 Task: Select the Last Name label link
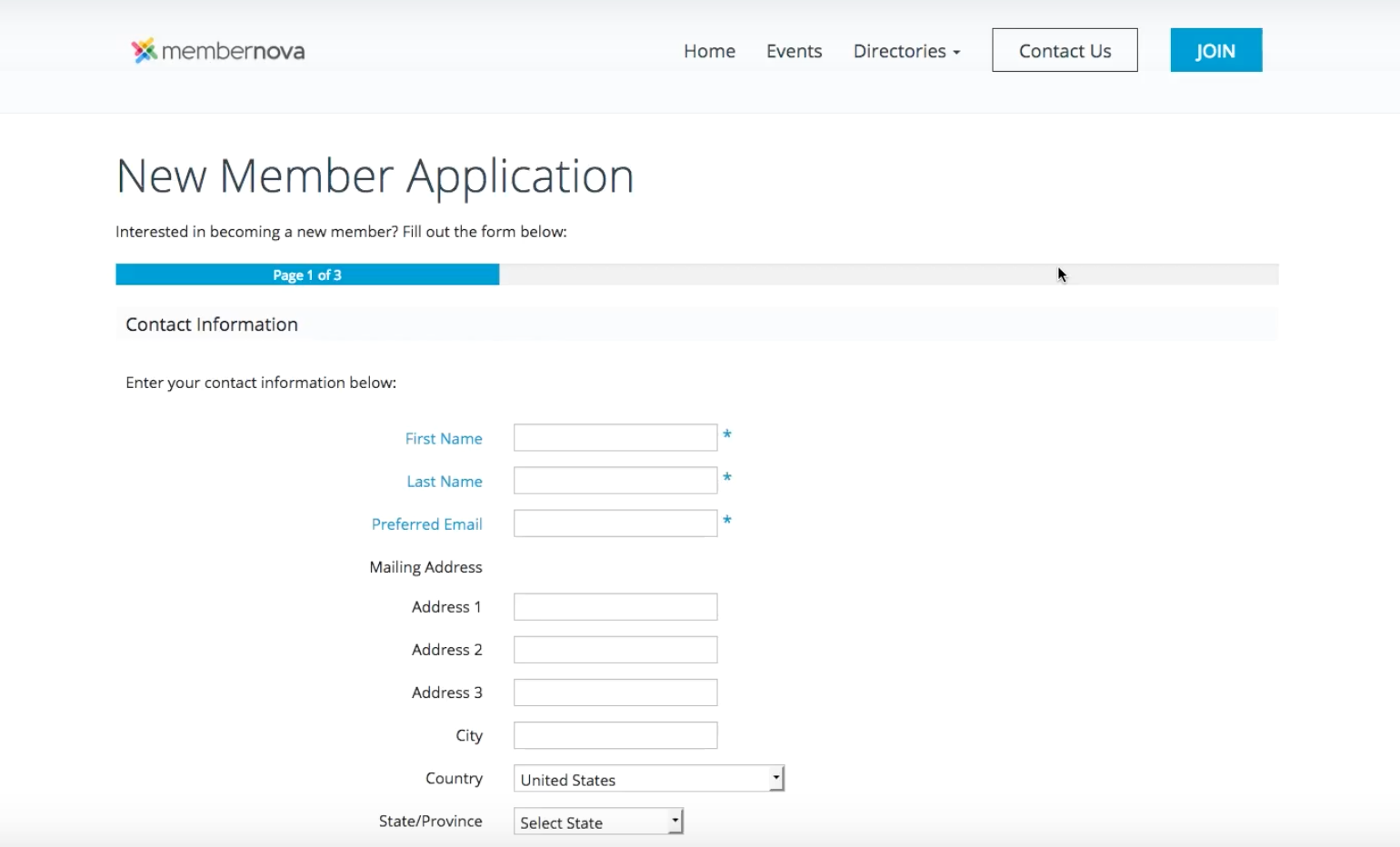coord(445,481)
